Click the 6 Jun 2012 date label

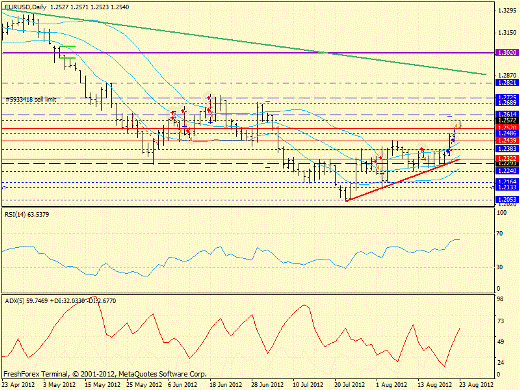pyautogui.click(x=182, y=385)
